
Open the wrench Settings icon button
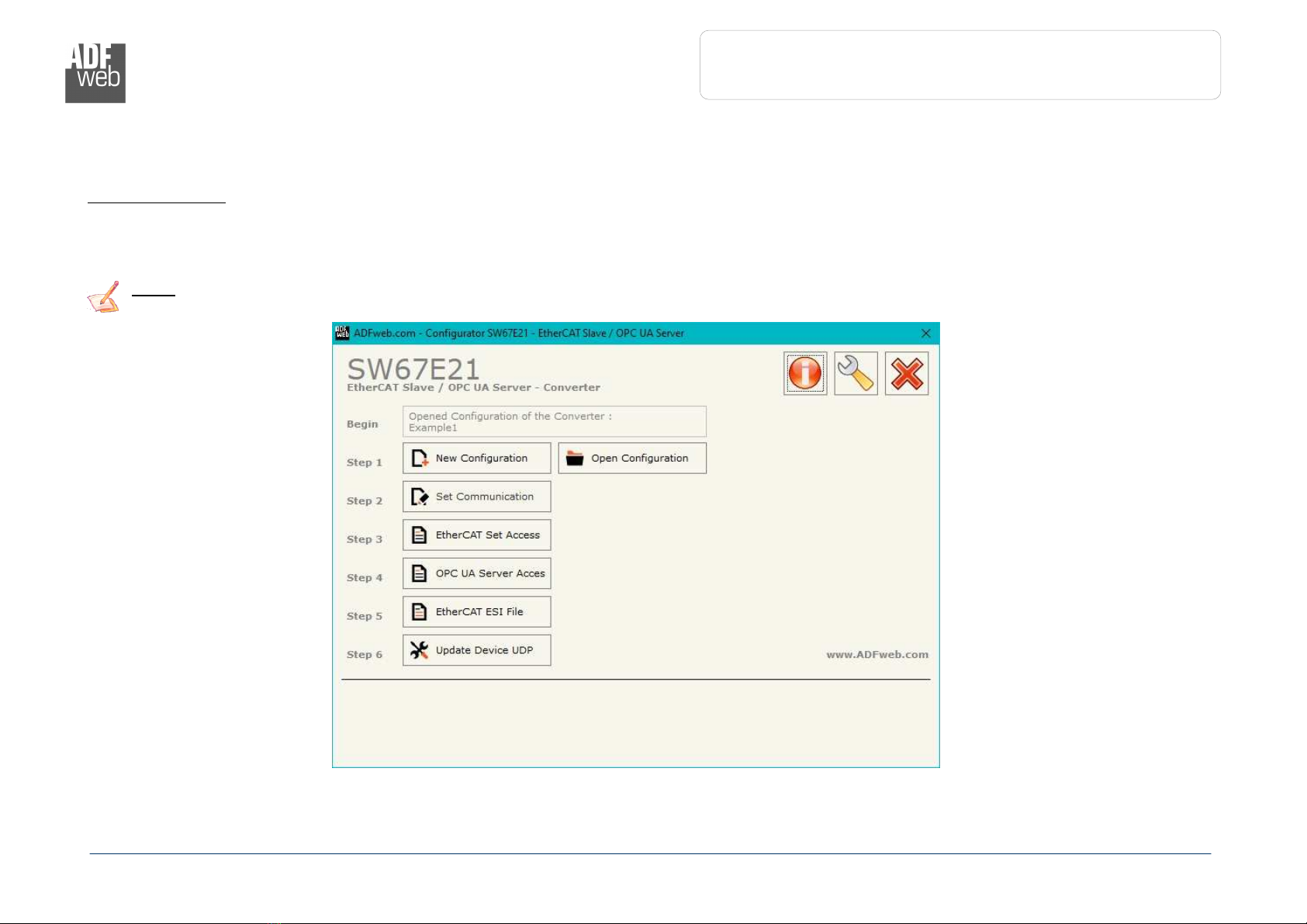[856, 373]
